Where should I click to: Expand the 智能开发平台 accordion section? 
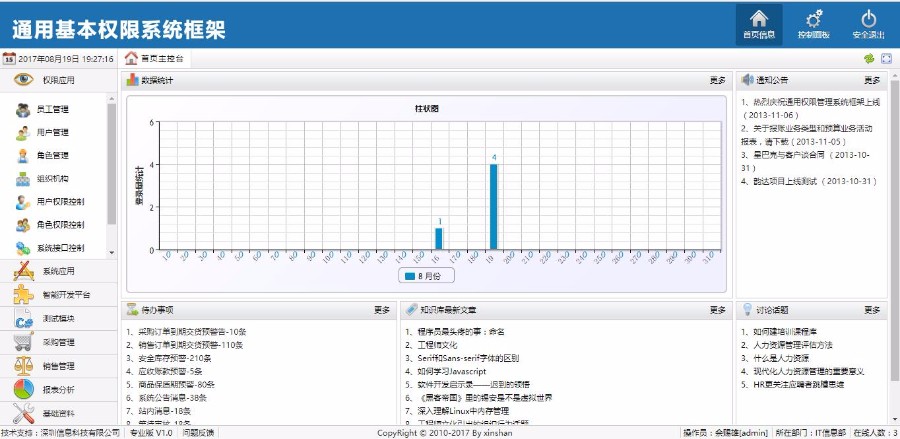[59, 295]
